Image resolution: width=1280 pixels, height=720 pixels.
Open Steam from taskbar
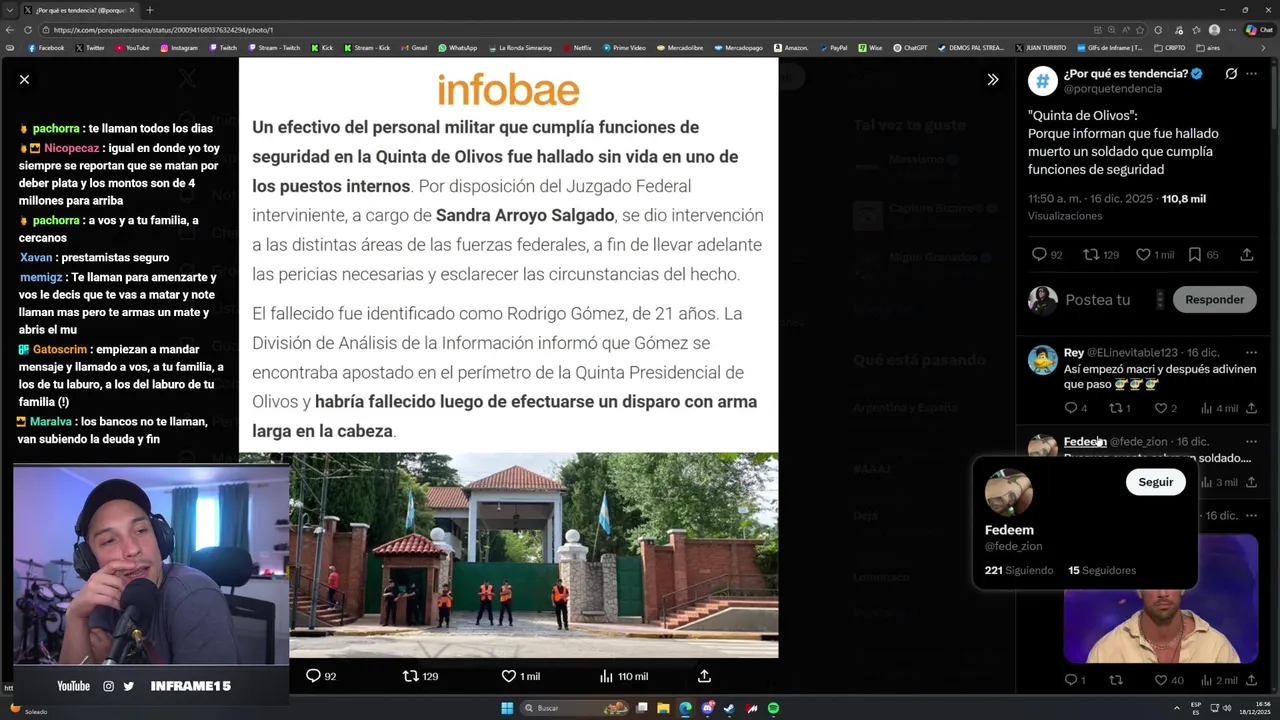click(x=729, y=708)
